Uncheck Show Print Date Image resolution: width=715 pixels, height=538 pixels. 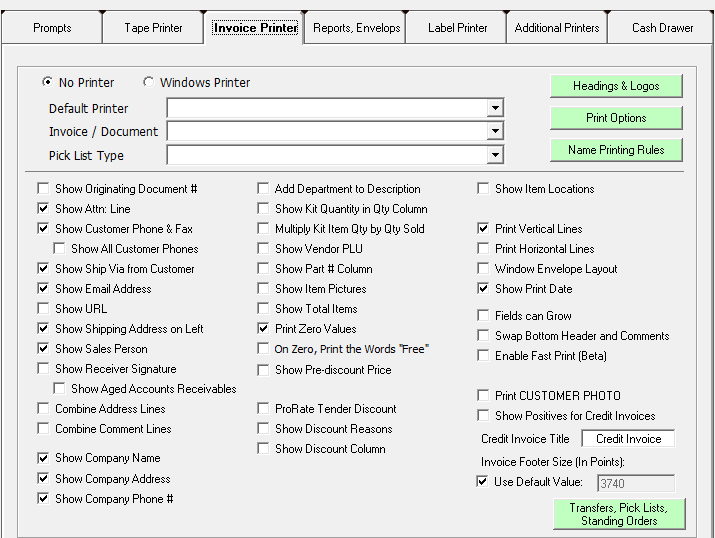pyautogui.click(x=483, y=289)
